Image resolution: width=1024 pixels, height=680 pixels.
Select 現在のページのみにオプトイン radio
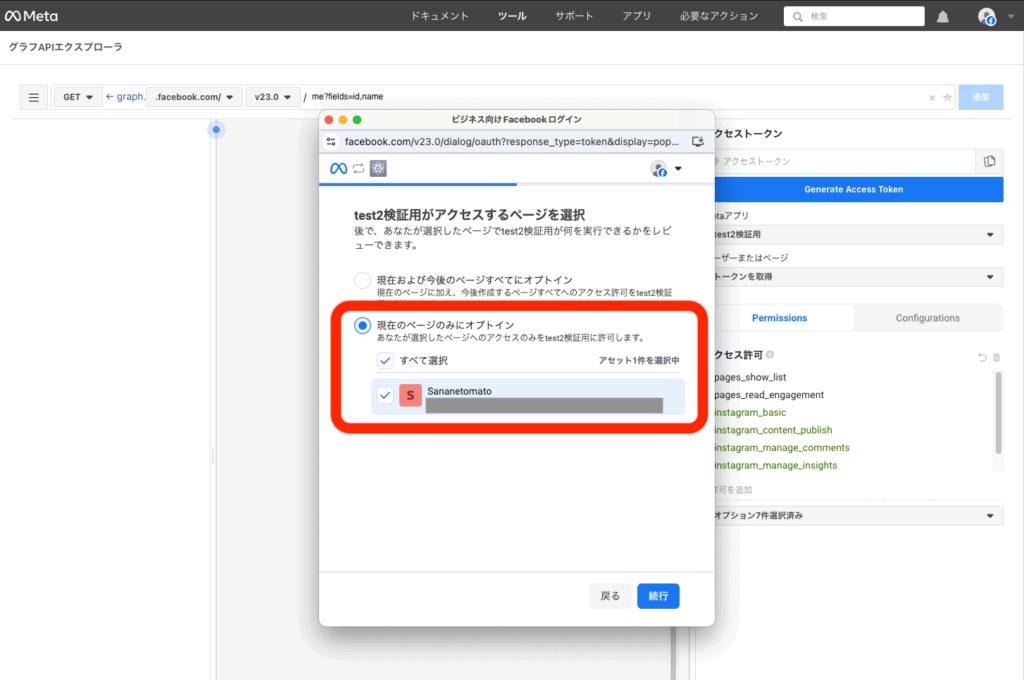[x=362, y=325]
